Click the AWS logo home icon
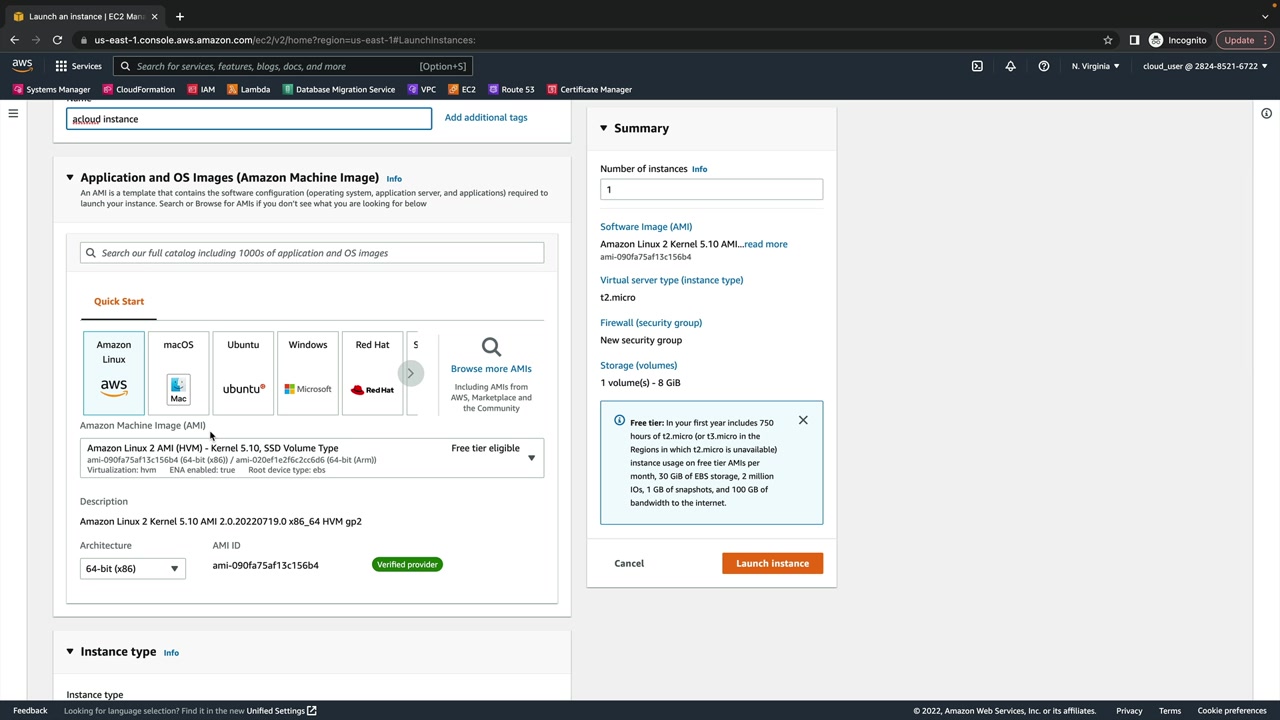The height and width of the screenshot is (720, 1280). (22, 66)
